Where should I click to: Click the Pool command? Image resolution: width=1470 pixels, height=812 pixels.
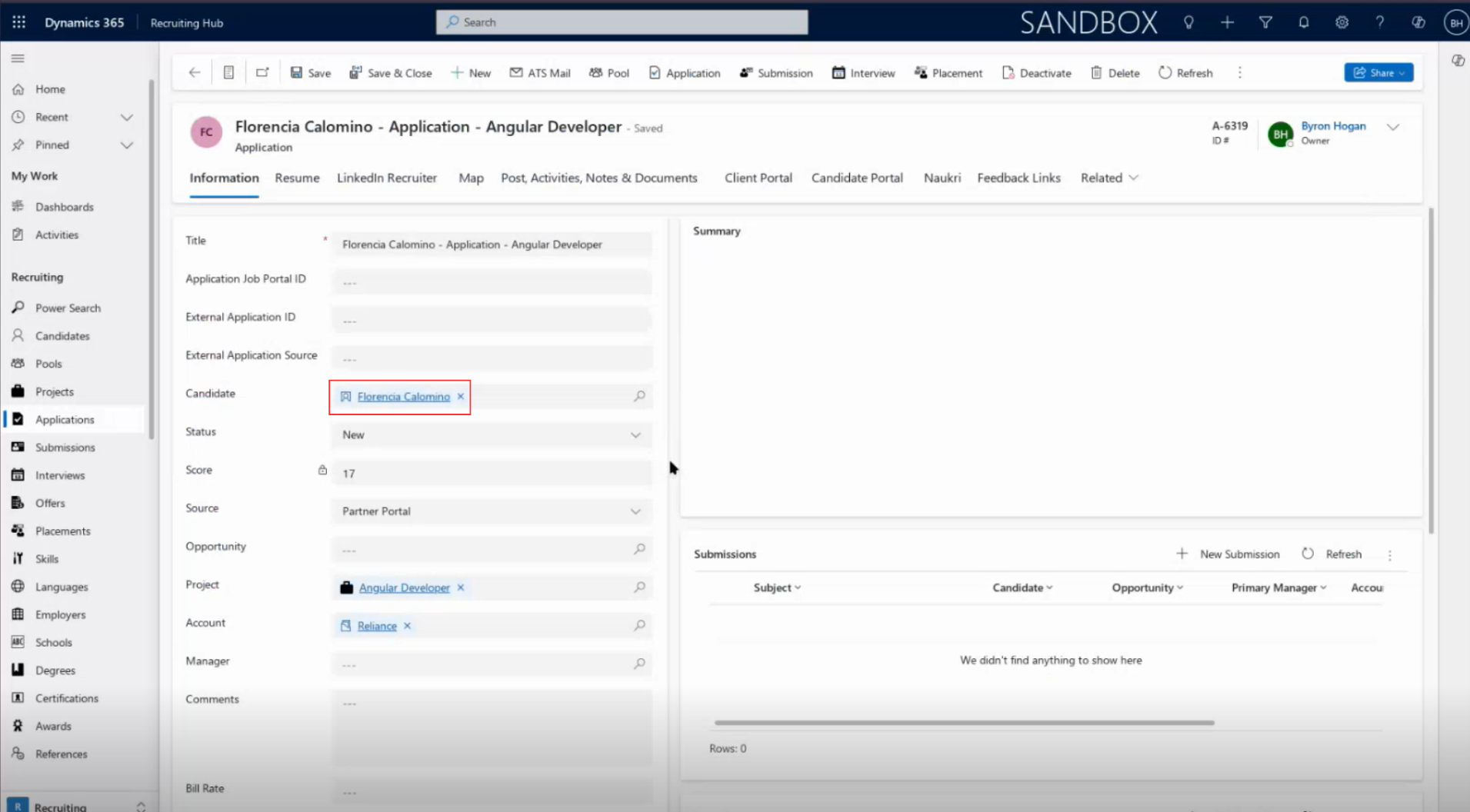(609, 73)
